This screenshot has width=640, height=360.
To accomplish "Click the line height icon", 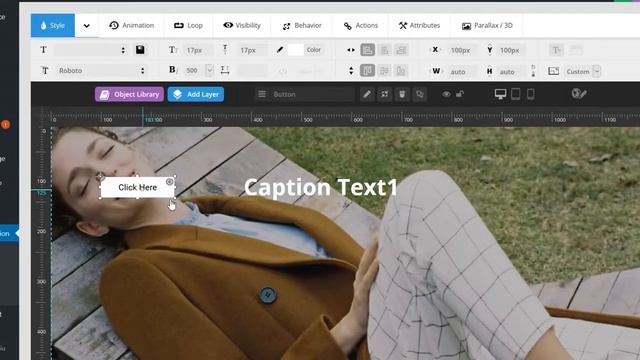I will coord(225,49).
